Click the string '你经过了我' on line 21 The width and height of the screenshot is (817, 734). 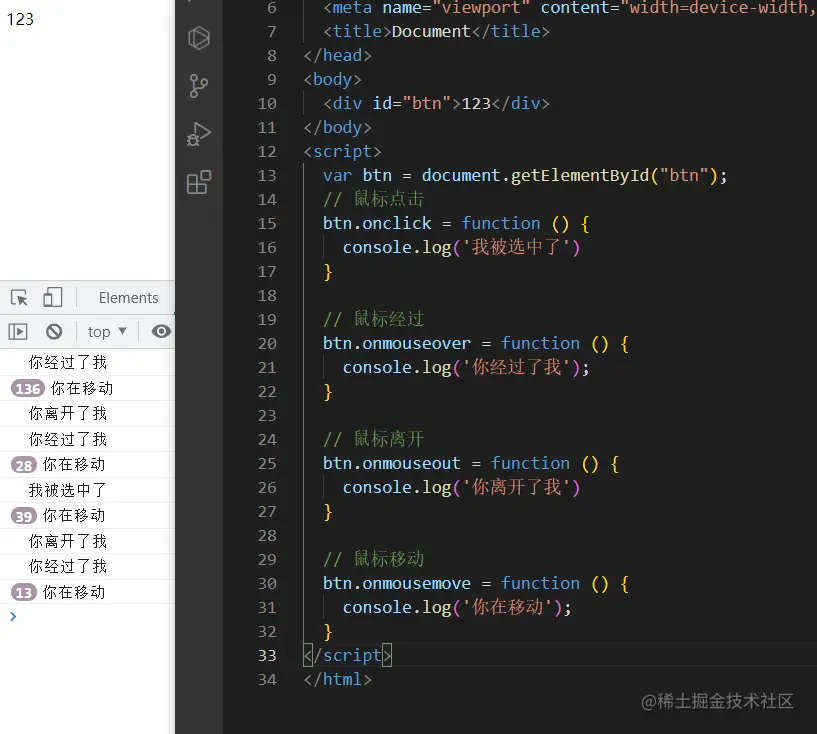click(x=516, y=367)
